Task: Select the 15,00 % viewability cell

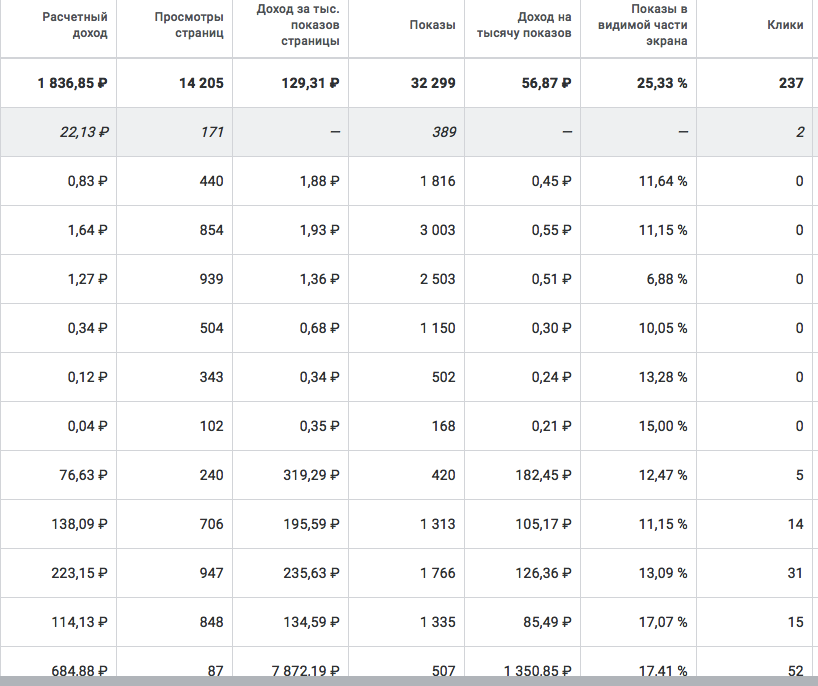Action: (662, 426)
